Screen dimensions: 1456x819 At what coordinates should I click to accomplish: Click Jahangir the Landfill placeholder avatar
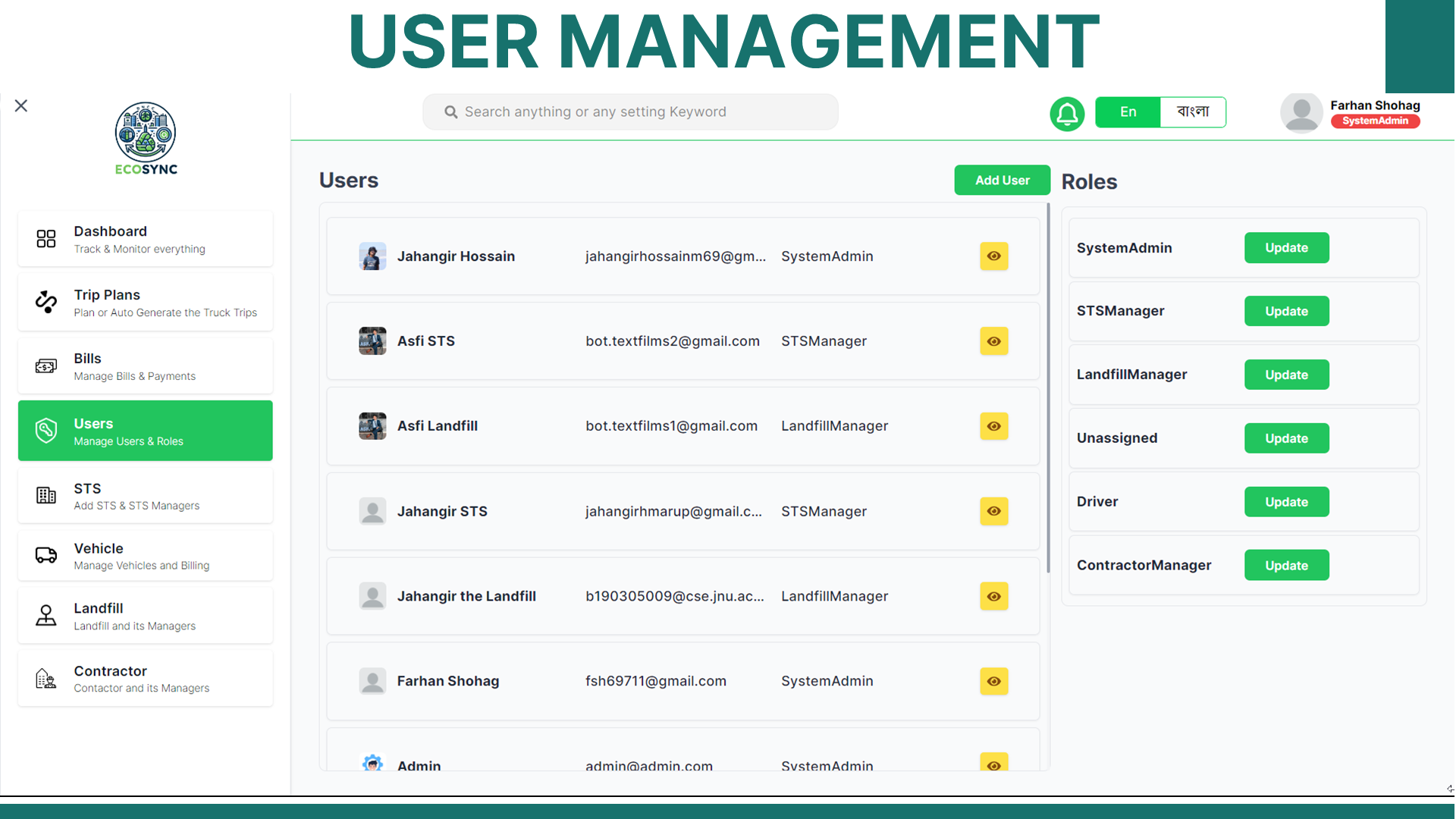(x=372, y=596)
